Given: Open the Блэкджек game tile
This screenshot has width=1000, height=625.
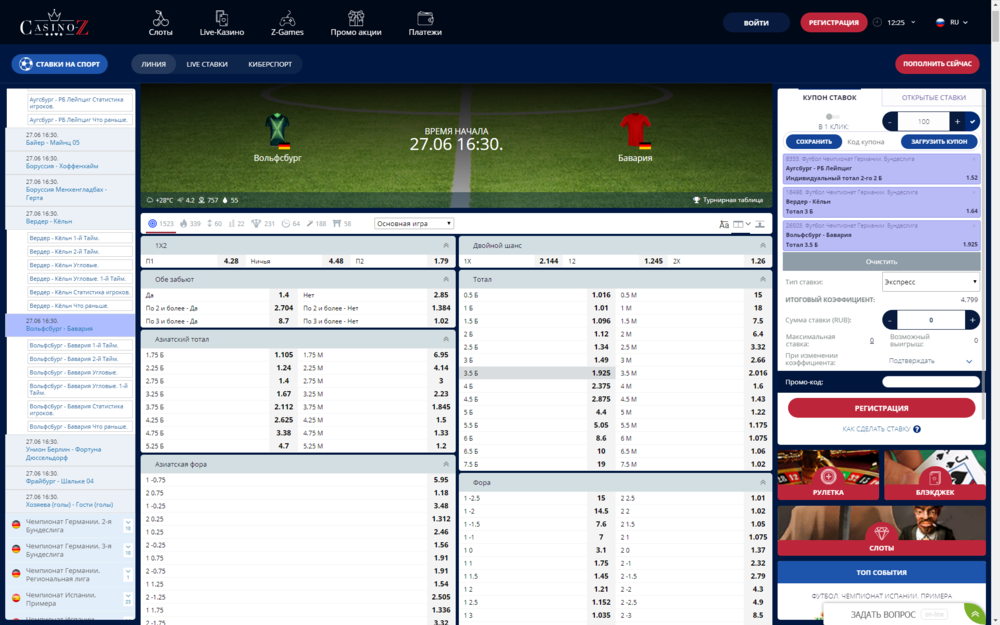Looking at the screenshot, I should tap(934, 474).
